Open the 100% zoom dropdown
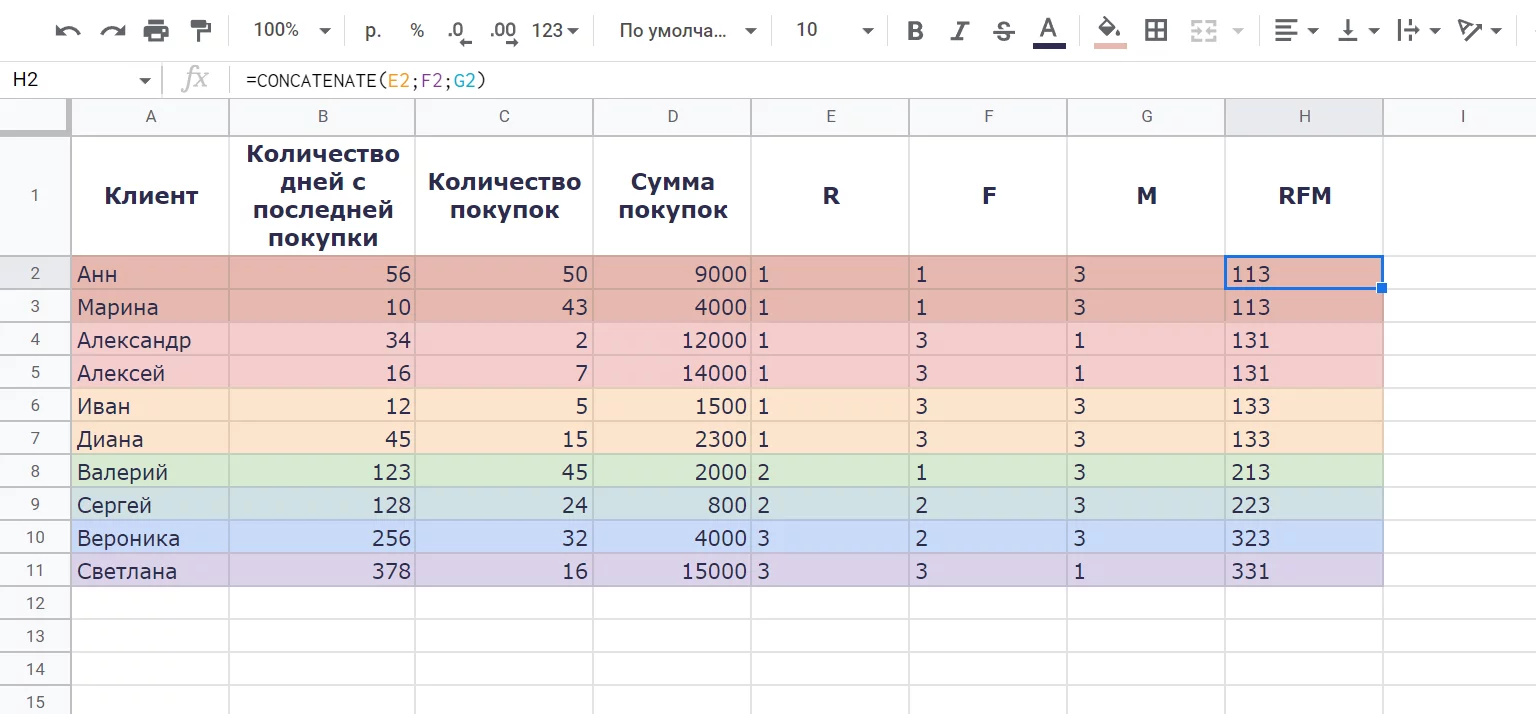 click(x=291, y=31)
